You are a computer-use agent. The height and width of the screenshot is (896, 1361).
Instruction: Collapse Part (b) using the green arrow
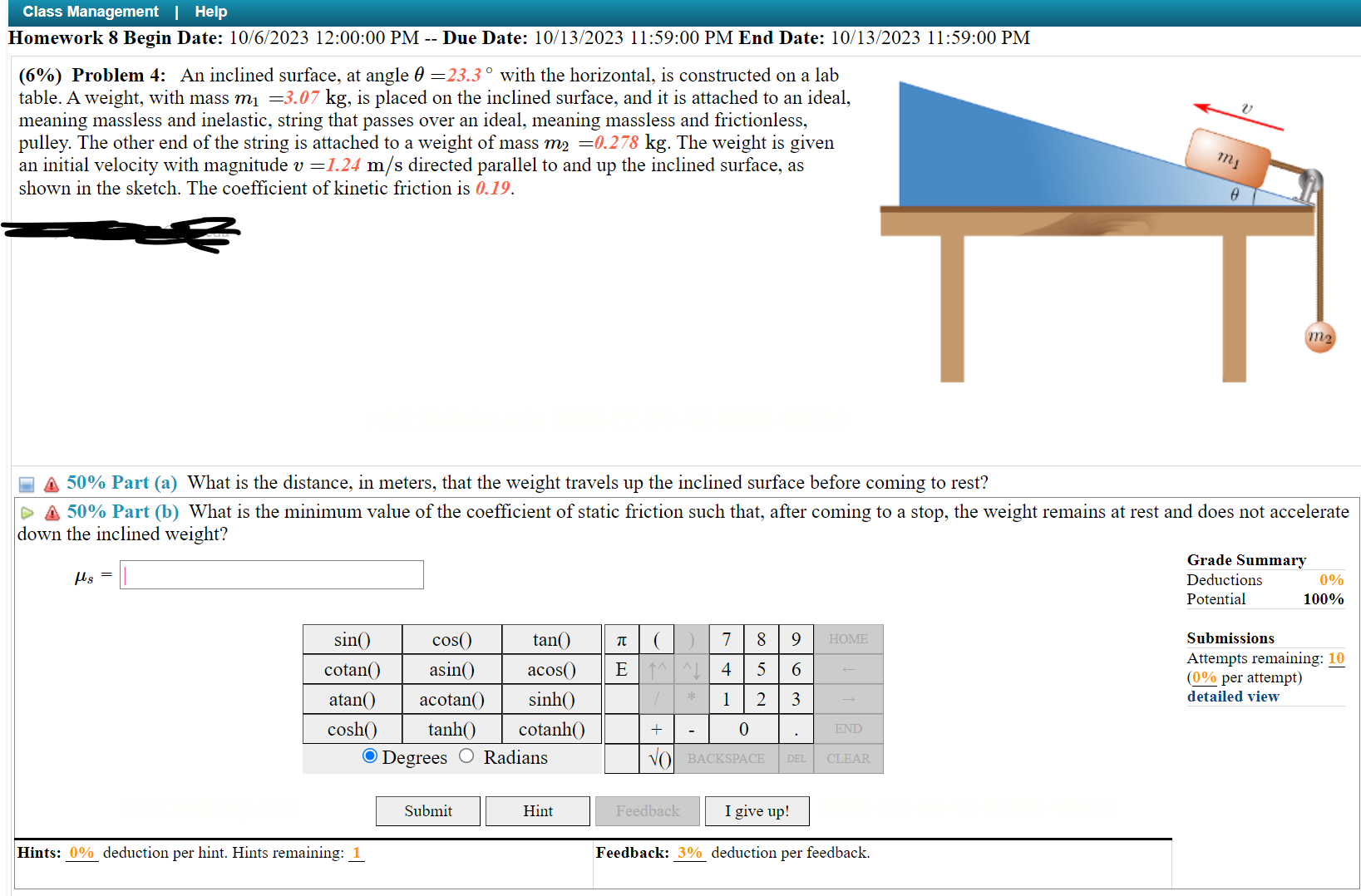tap(27, 512)
